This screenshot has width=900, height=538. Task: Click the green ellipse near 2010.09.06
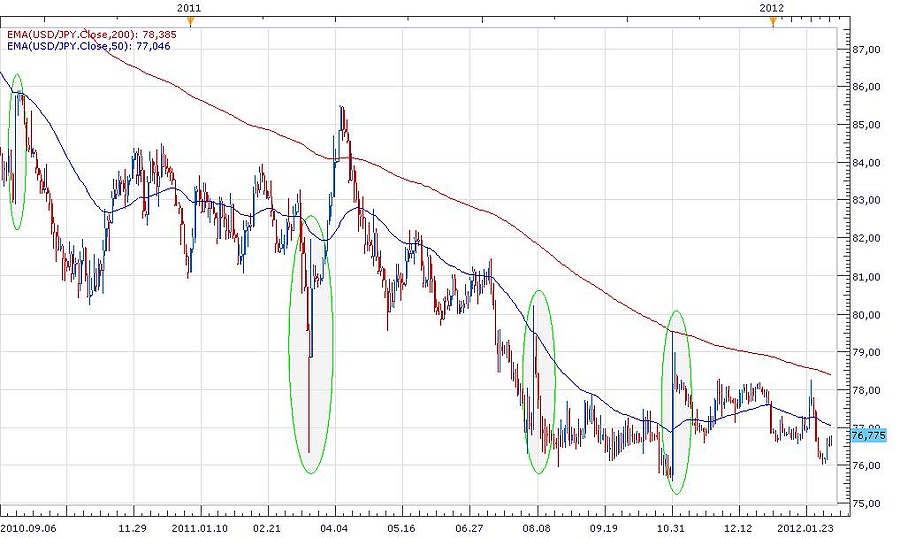pos(17,152)
